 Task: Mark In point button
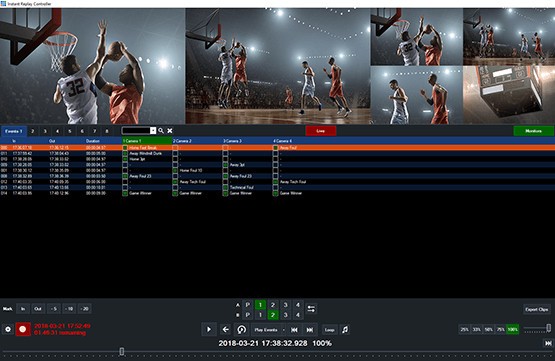point(23,309)
